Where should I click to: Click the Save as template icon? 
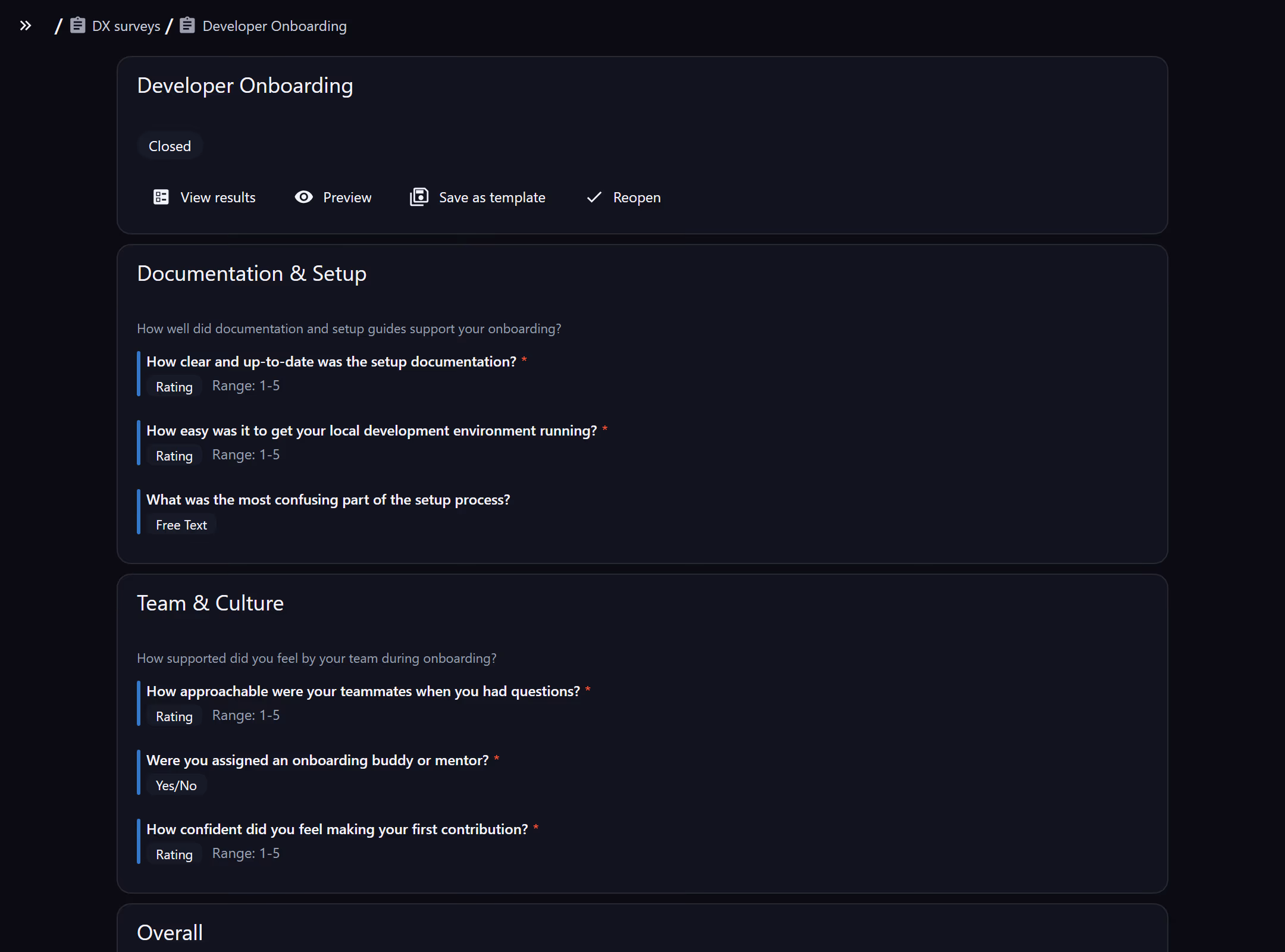(x=419, y=197)
